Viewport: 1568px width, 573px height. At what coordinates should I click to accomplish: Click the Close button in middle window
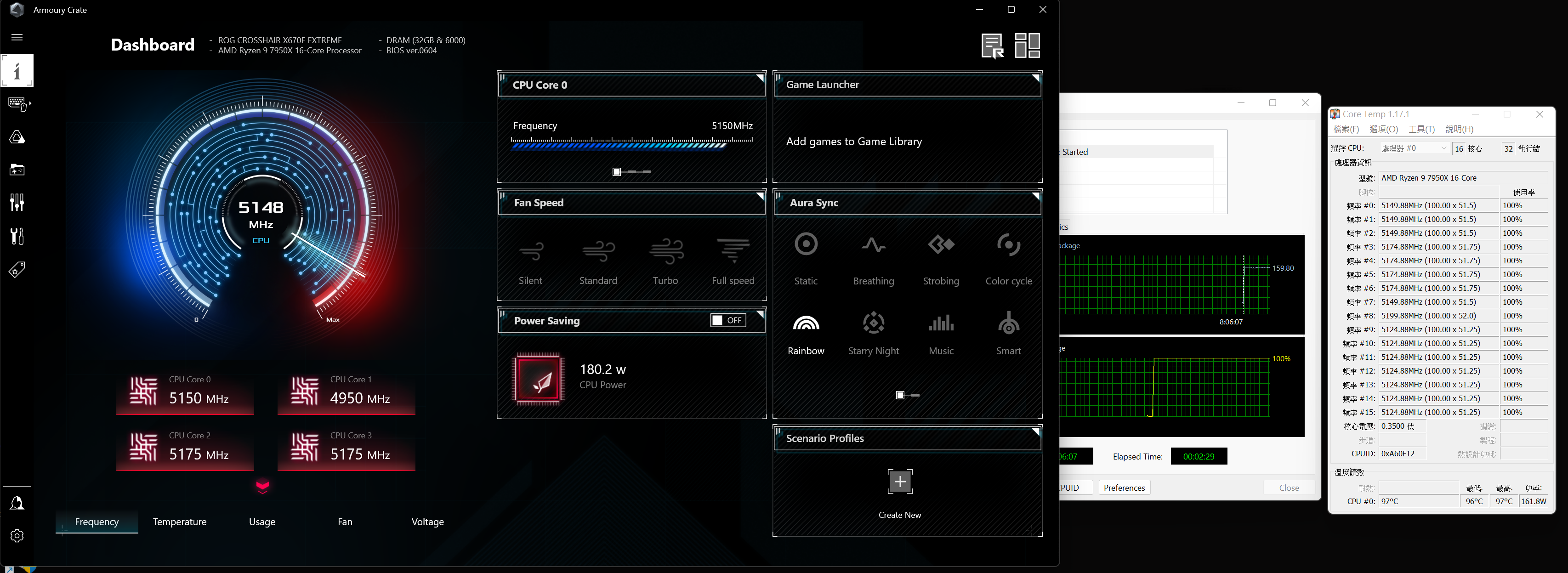[x=1289, y=488]
